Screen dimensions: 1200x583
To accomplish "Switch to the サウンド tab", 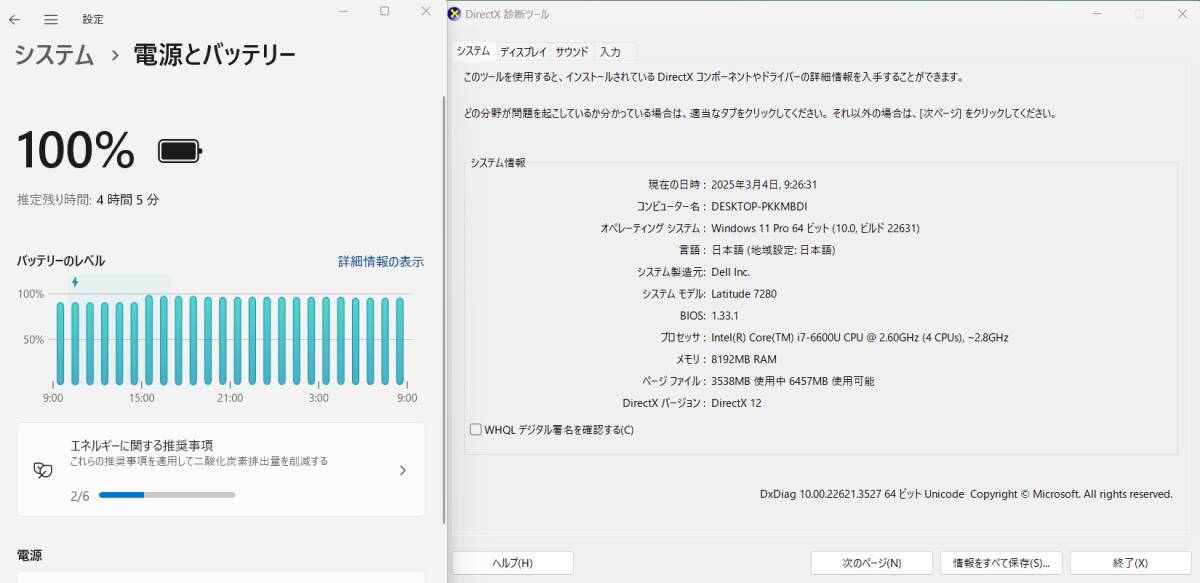I will tap(572, 52).
